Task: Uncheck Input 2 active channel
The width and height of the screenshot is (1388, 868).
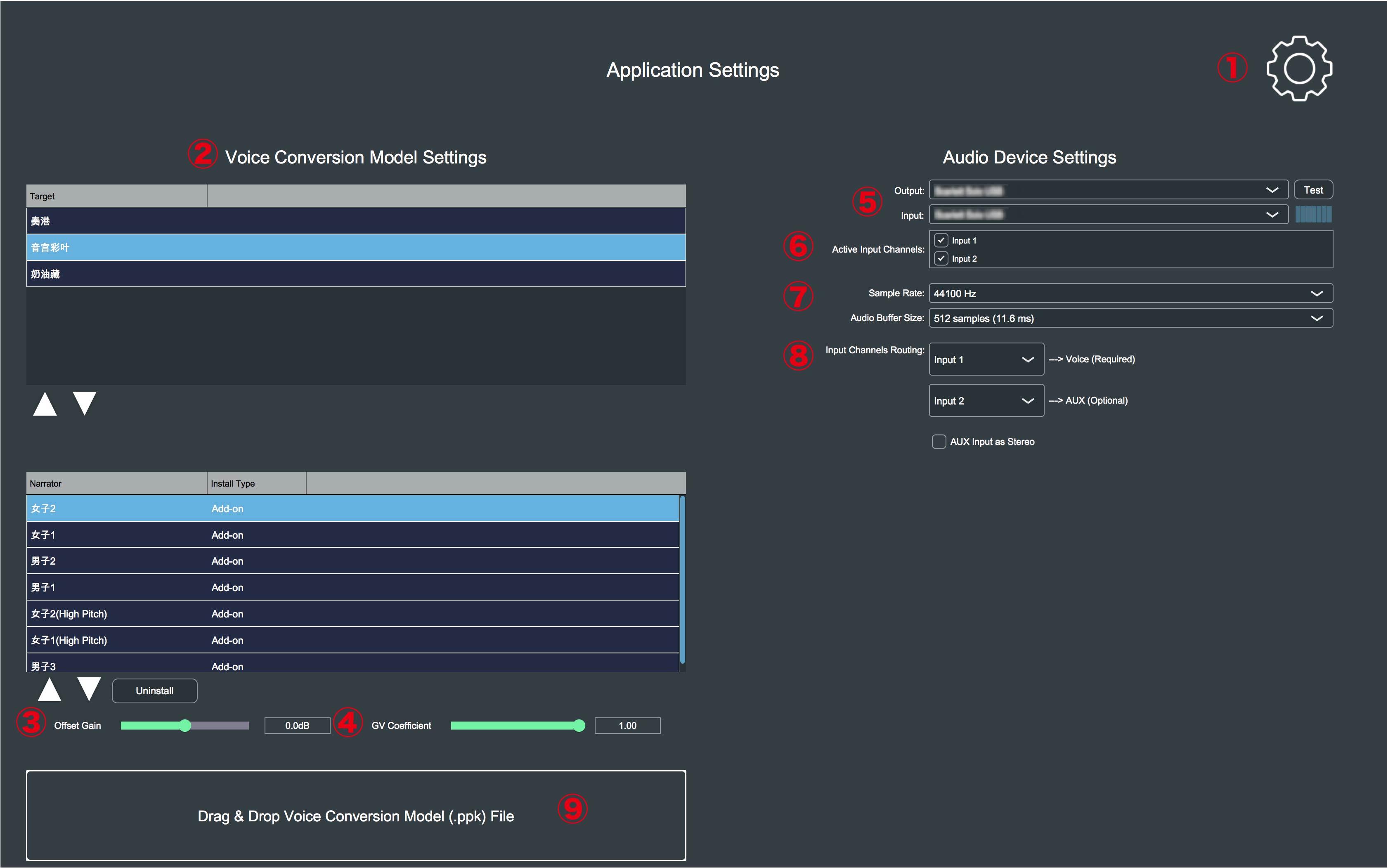Action: coord(941,258)
